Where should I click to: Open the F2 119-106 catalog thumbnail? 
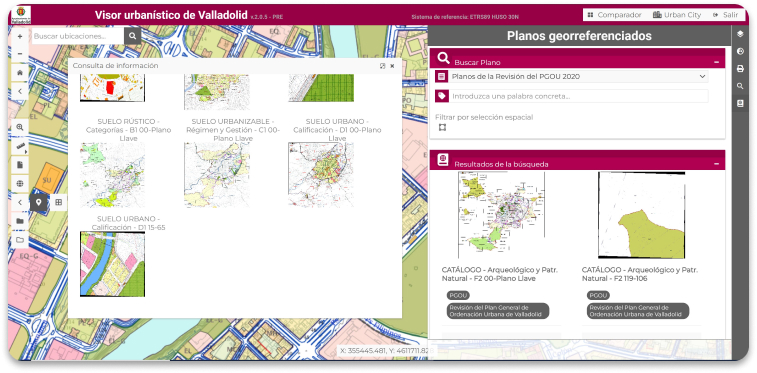click(x=641, y=215)
